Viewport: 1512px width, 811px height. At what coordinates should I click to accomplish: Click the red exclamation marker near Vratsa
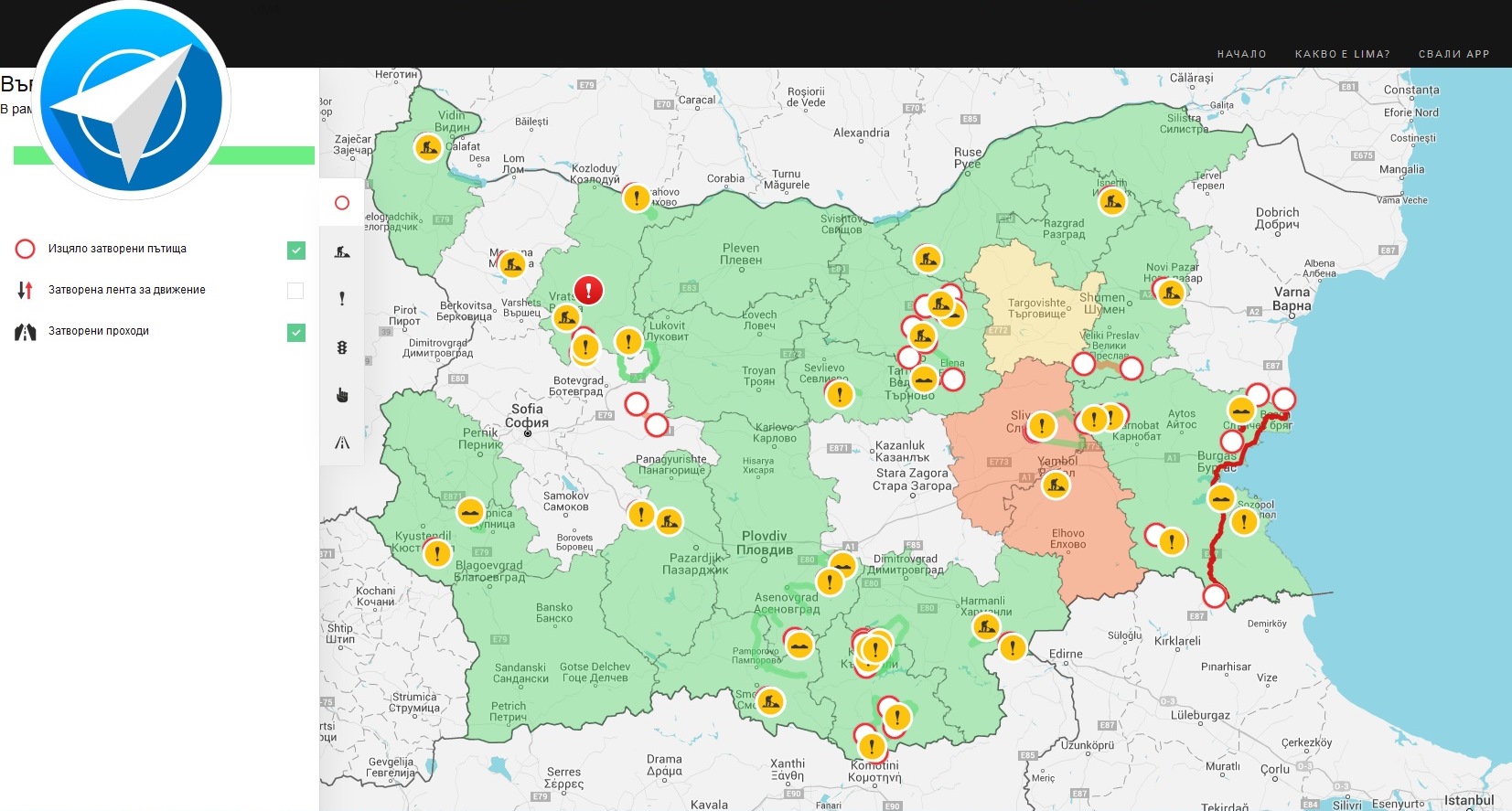click(588, 291)
